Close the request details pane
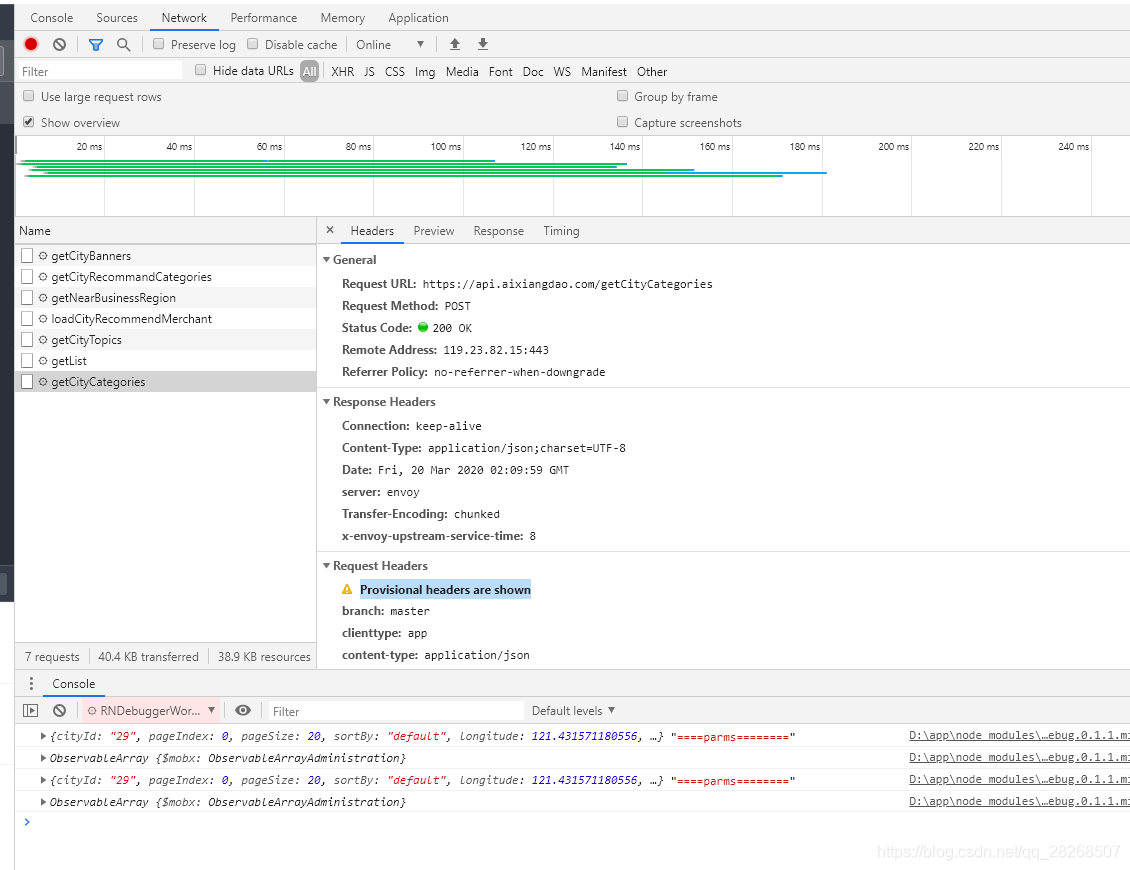 coord(330,230)
